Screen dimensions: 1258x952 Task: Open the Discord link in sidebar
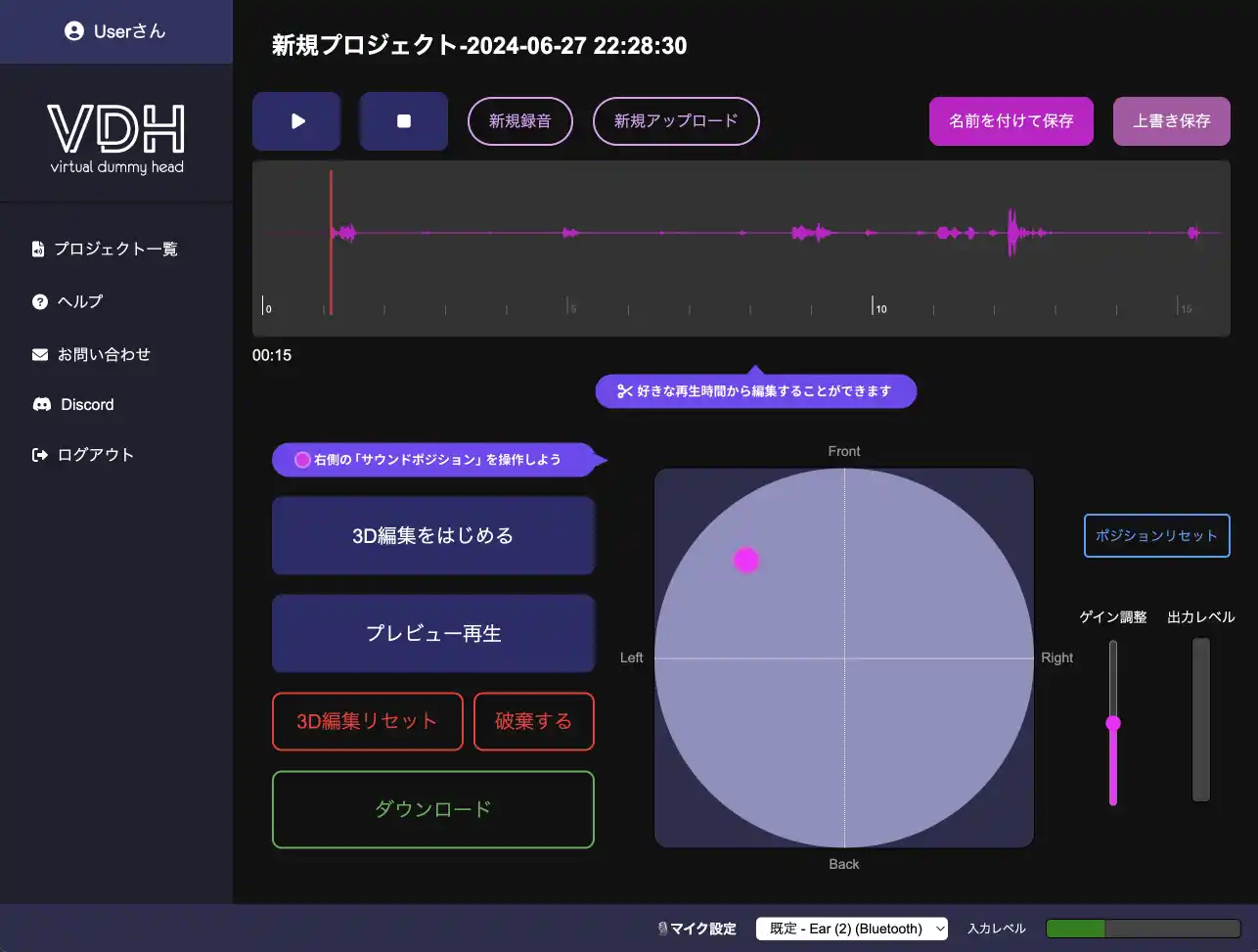87,404
